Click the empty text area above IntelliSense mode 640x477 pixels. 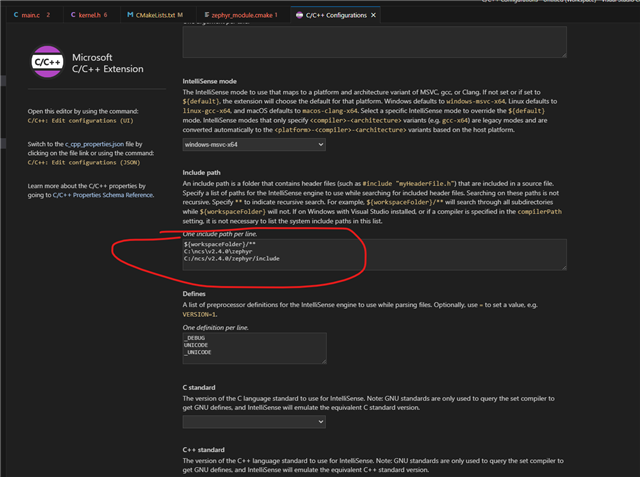coord(374,42)
